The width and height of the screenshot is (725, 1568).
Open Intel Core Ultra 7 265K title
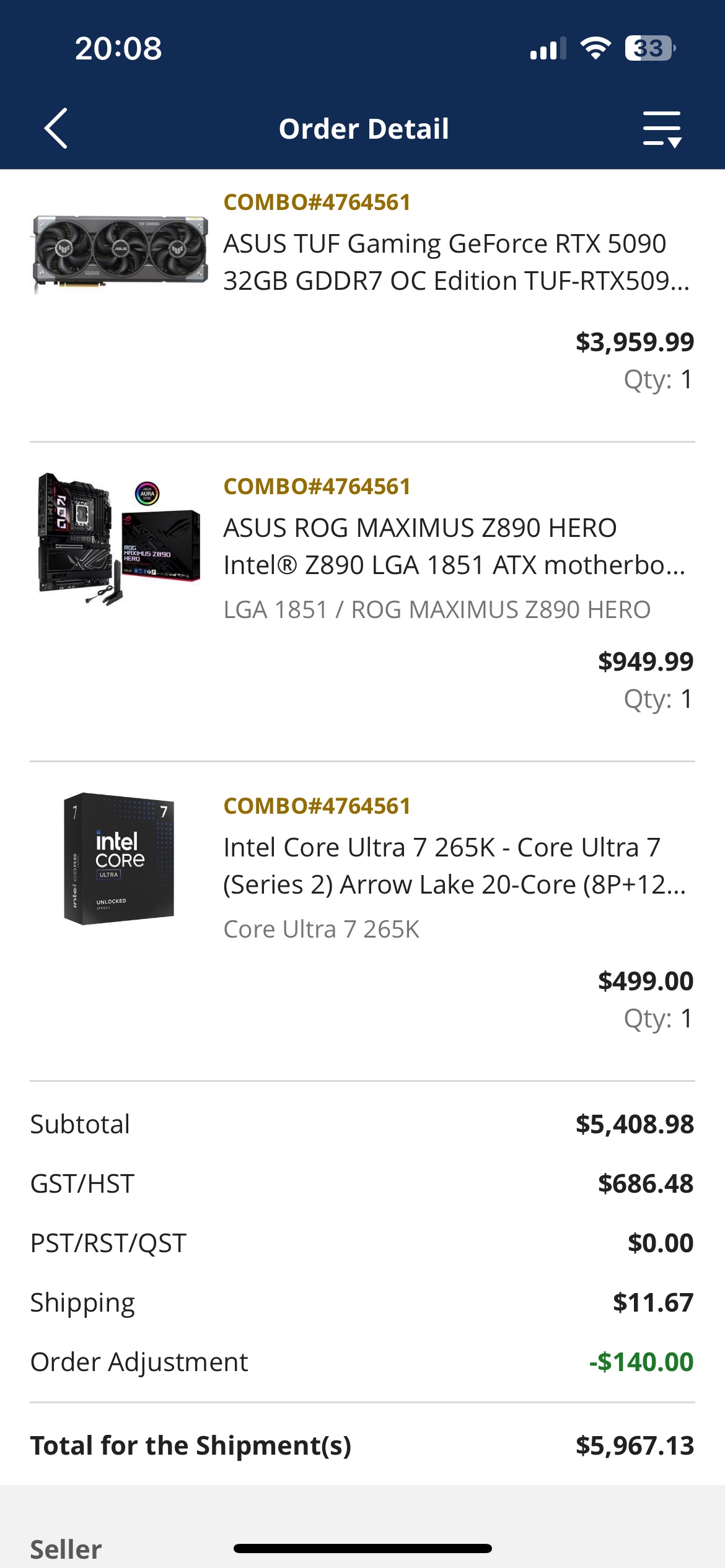click(x=454, y=866)
